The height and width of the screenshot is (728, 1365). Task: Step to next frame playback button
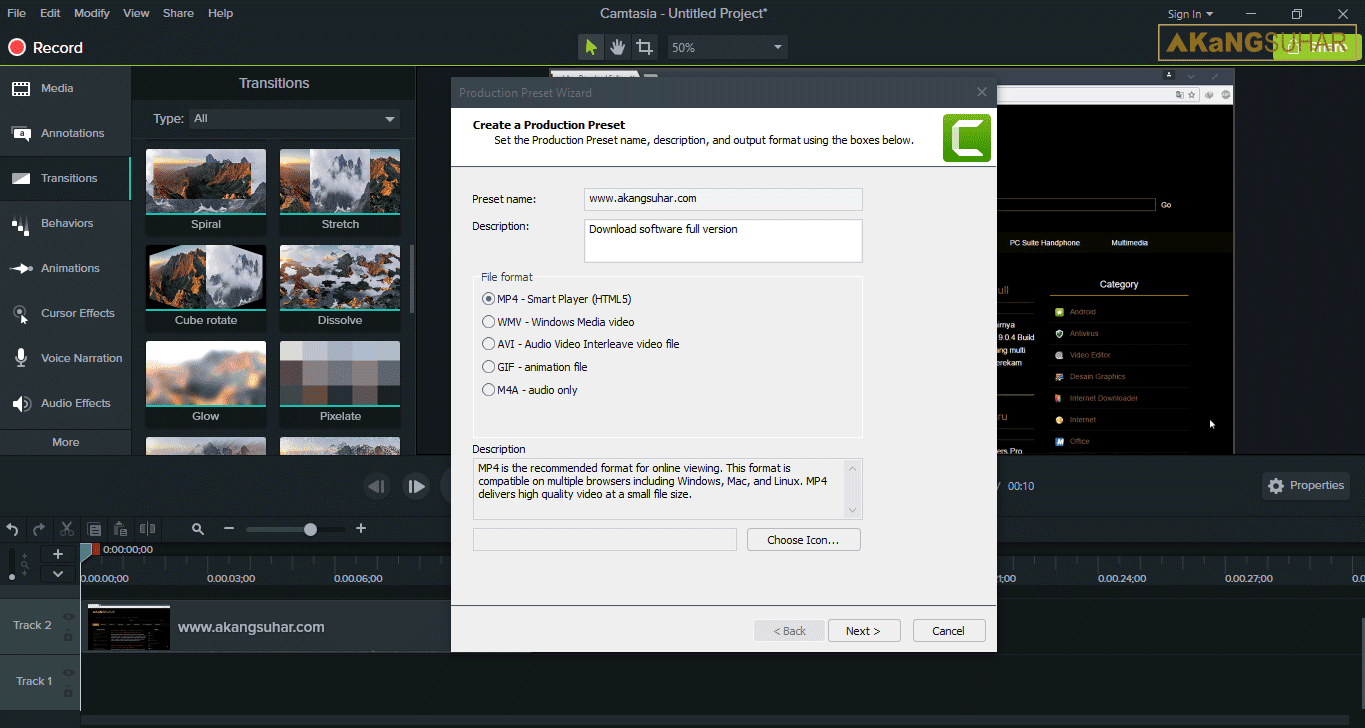pyautogui.click(x=415, y=487)
